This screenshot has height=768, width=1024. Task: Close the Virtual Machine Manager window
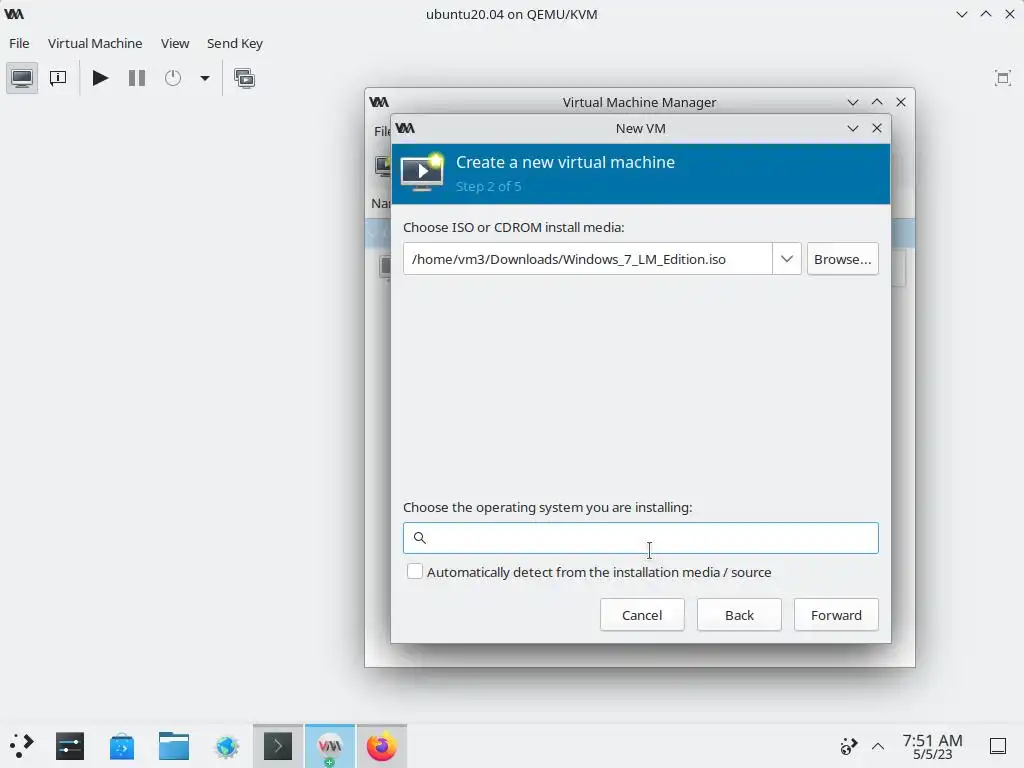pos(901,102)
